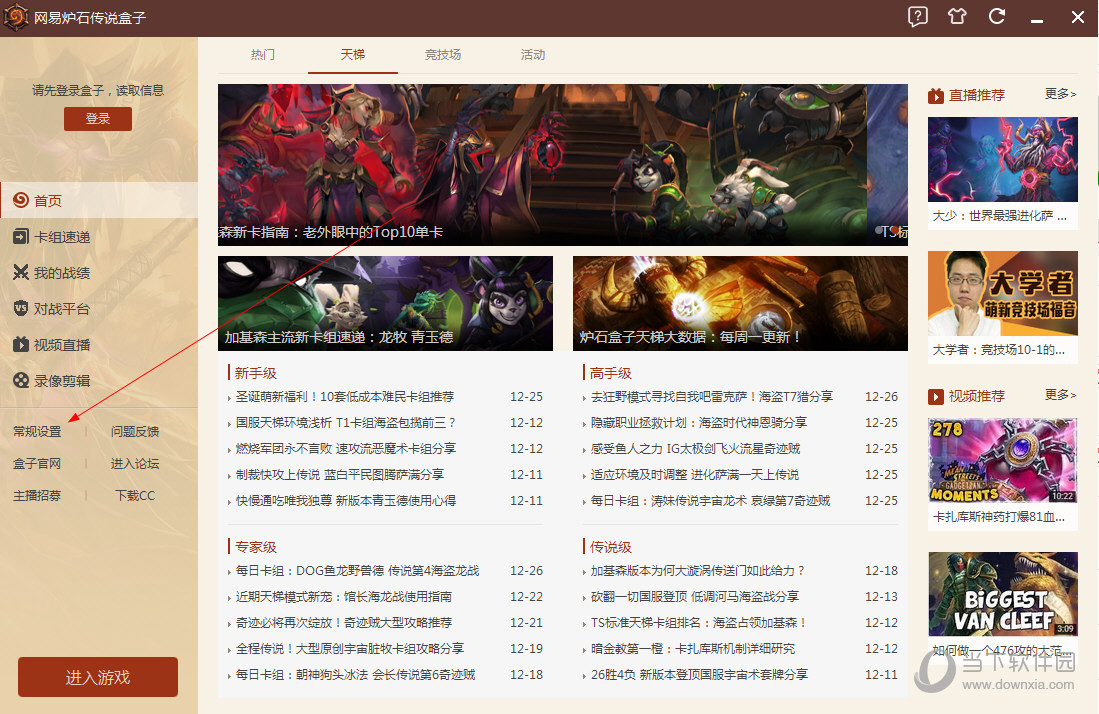
Task: Open 常规设置 general settings
Action: (x=37, y=431)
